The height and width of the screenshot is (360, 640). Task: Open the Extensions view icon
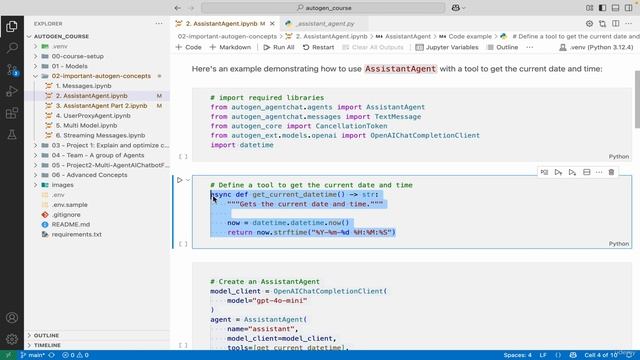pyautogui.click(x=12, y=113)
